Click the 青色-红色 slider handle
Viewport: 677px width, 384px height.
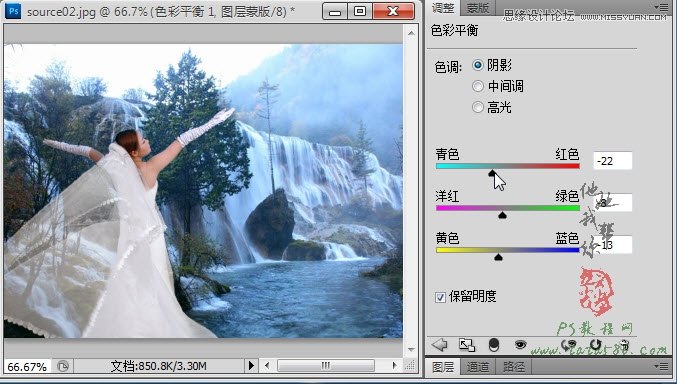coord(492,173)
